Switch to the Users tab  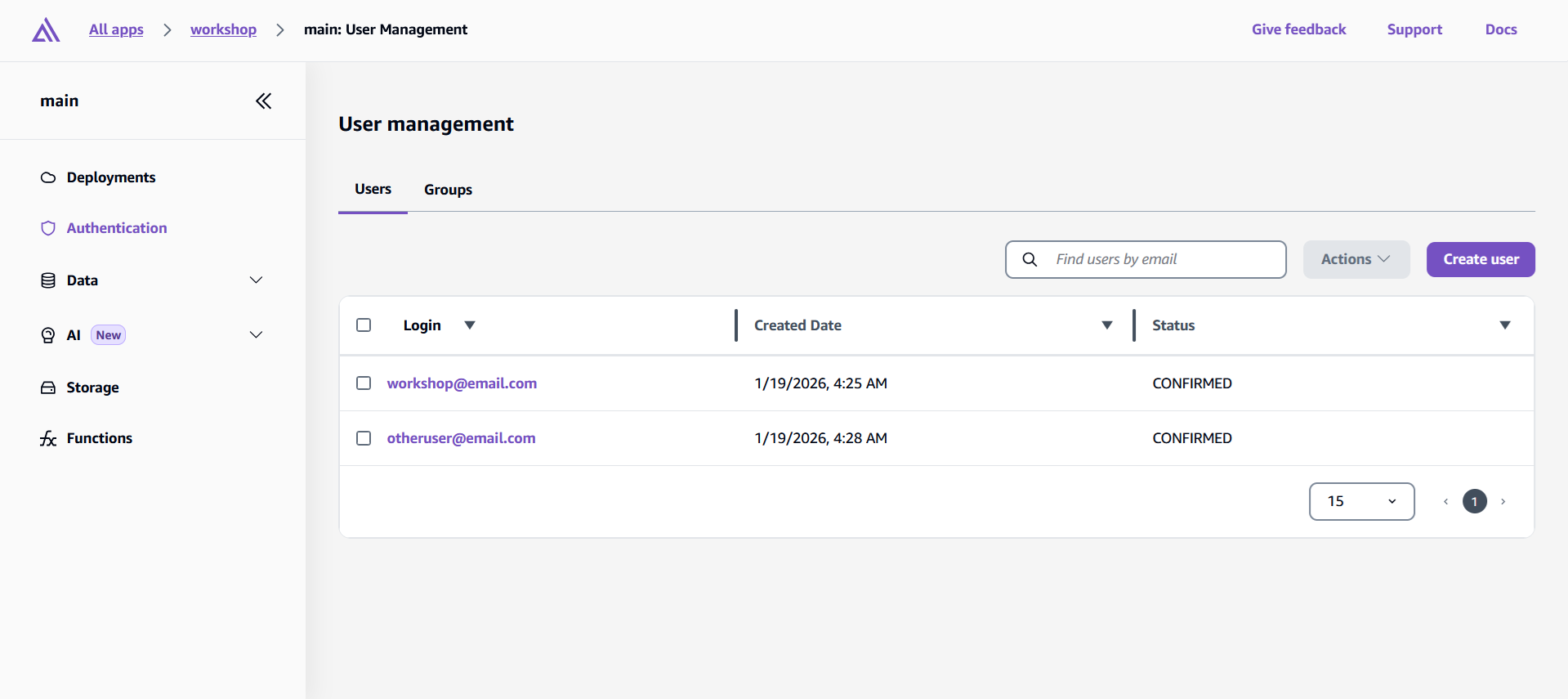click(x=373, y=189)
